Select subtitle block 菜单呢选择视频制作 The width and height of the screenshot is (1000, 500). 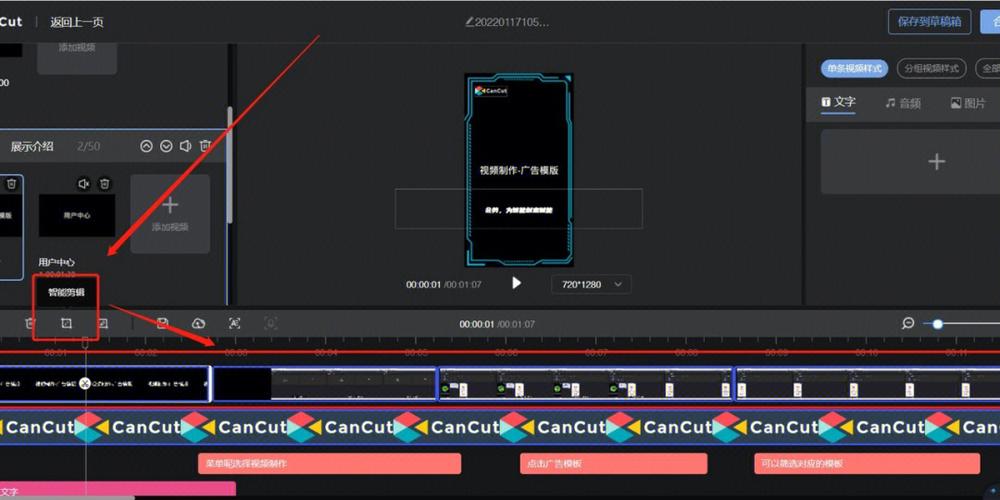(329, 464)
